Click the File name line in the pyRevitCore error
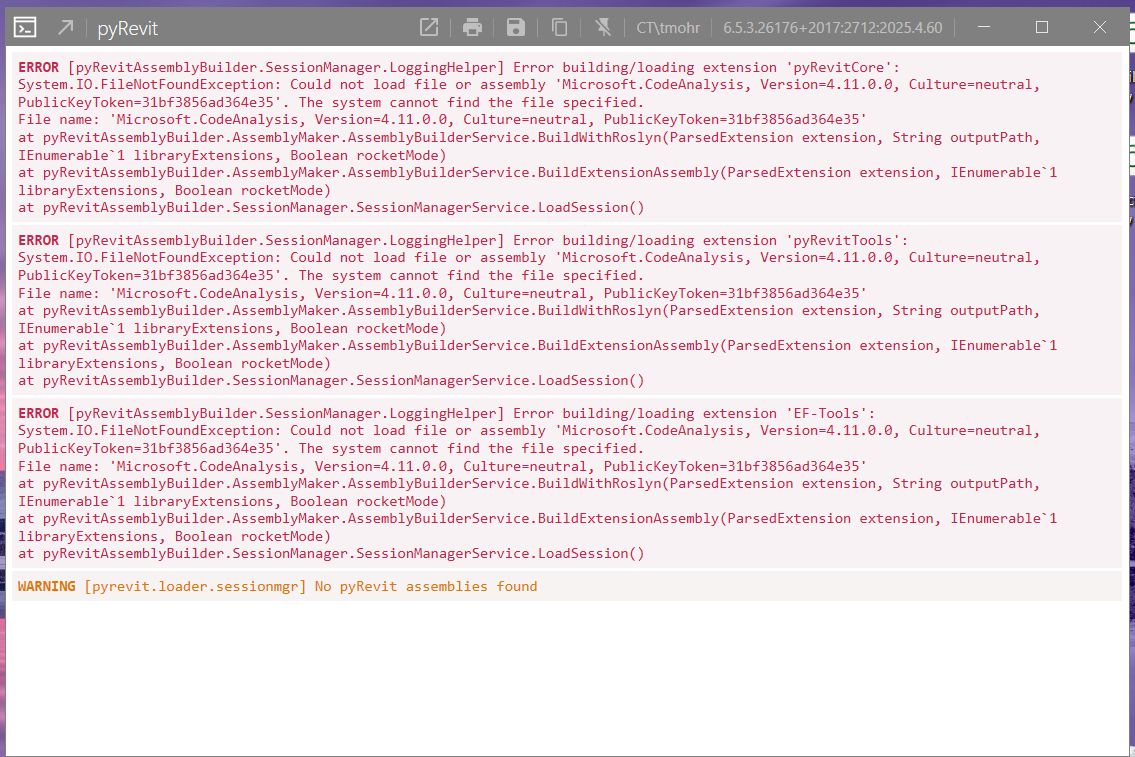Screen dimensions: 1135x757 point(442,119)
